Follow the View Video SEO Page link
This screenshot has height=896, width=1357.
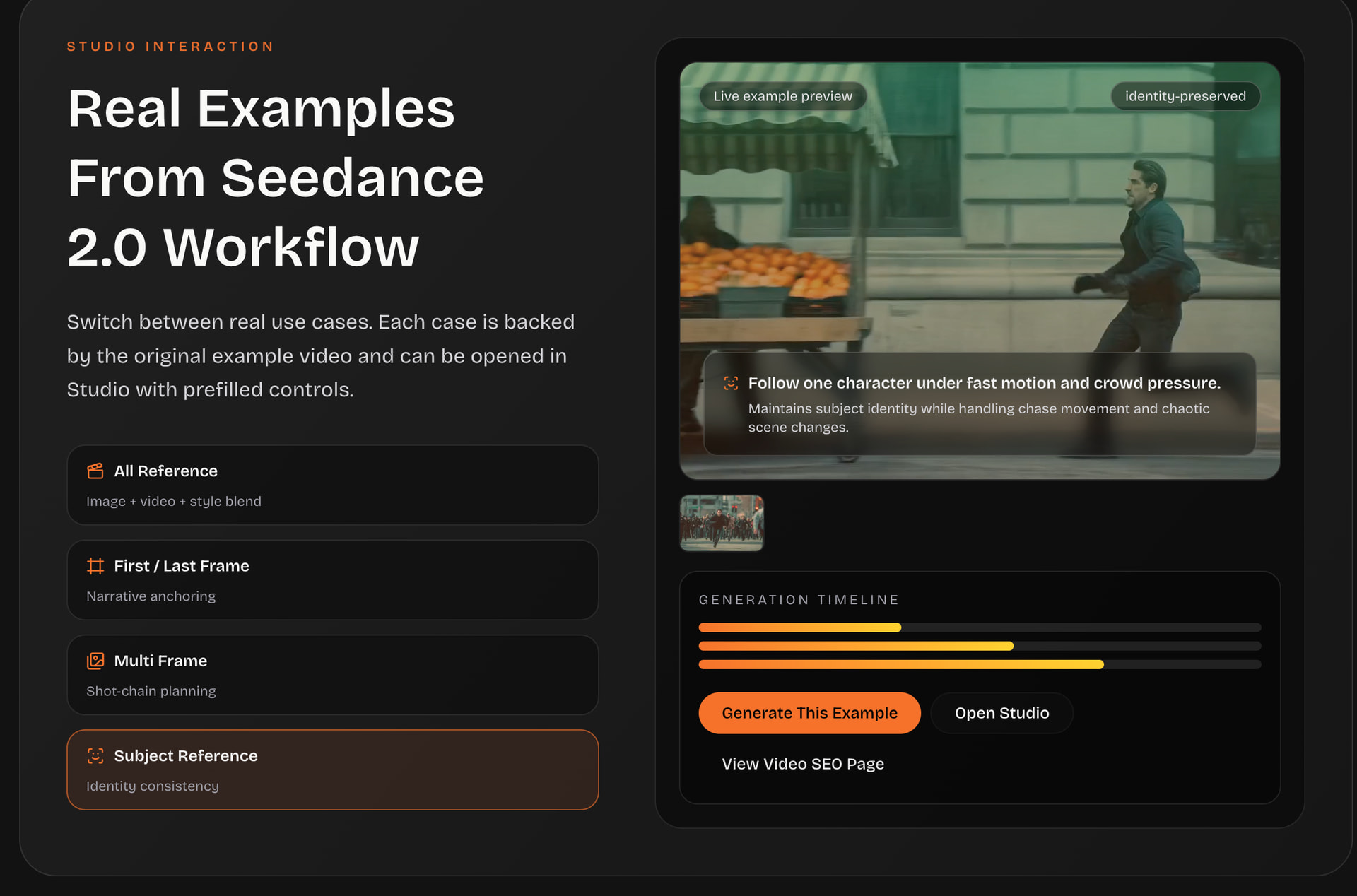[803, 764]
